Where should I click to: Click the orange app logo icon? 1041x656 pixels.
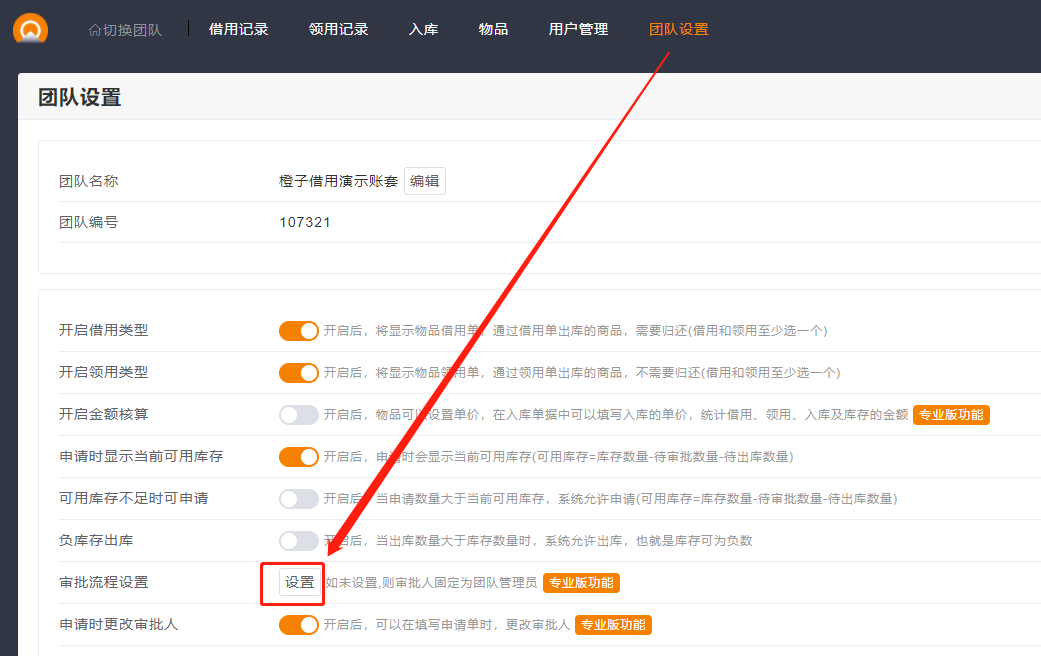pos(30,28)
